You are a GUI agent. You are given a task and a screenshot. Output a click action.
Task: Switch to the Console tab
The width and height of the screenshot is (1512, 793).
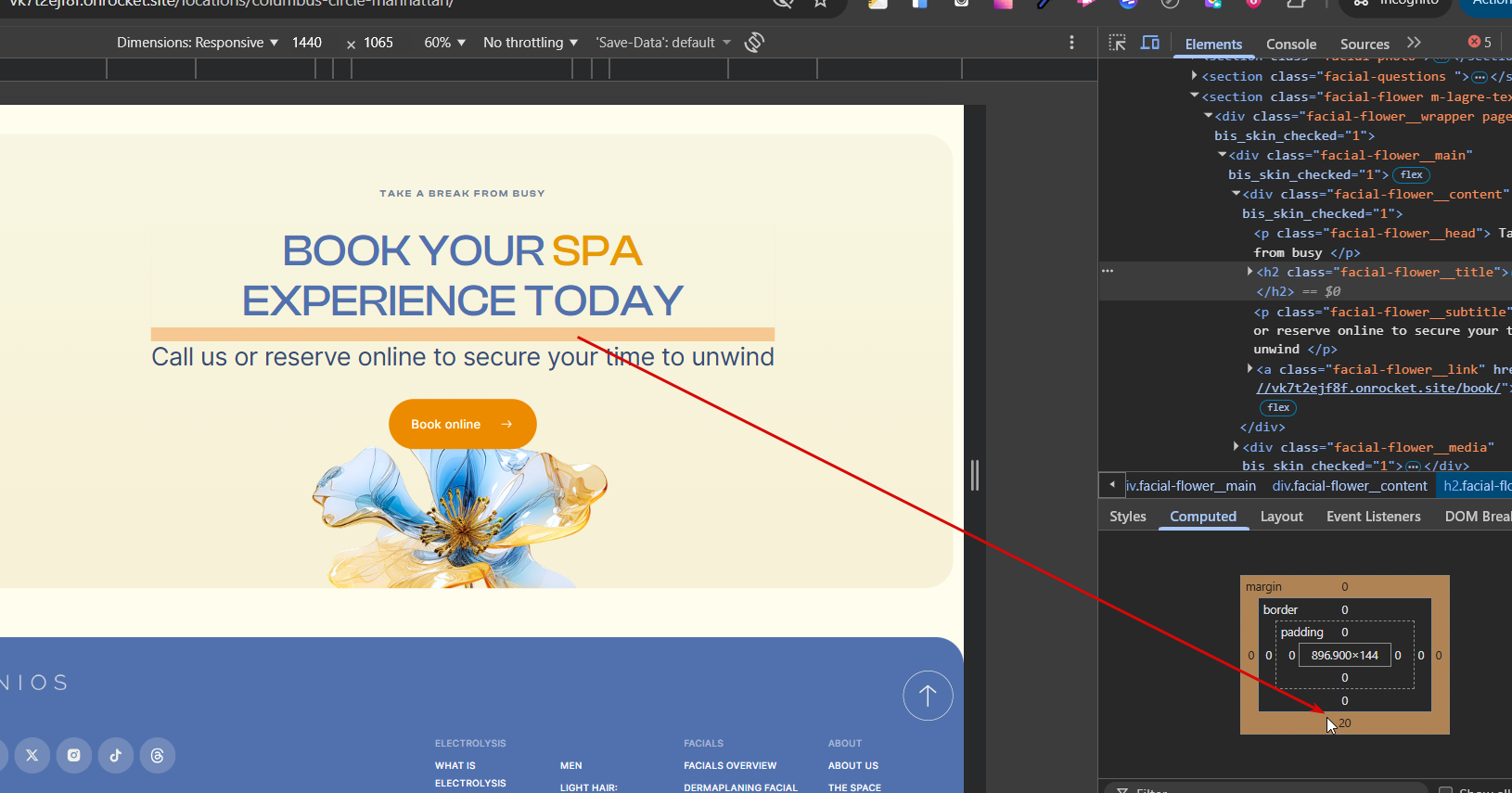(x=1290, y=44)
